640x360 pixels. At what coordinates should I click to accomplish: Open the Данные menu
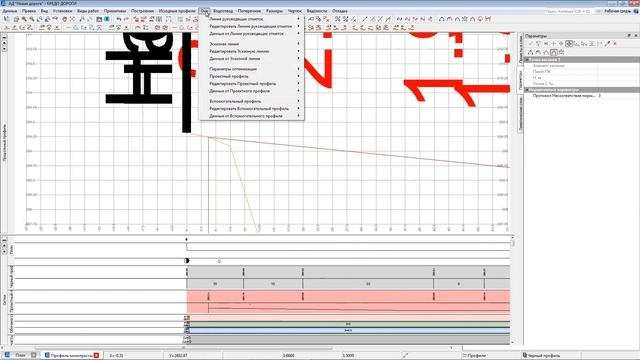(10, 11)
